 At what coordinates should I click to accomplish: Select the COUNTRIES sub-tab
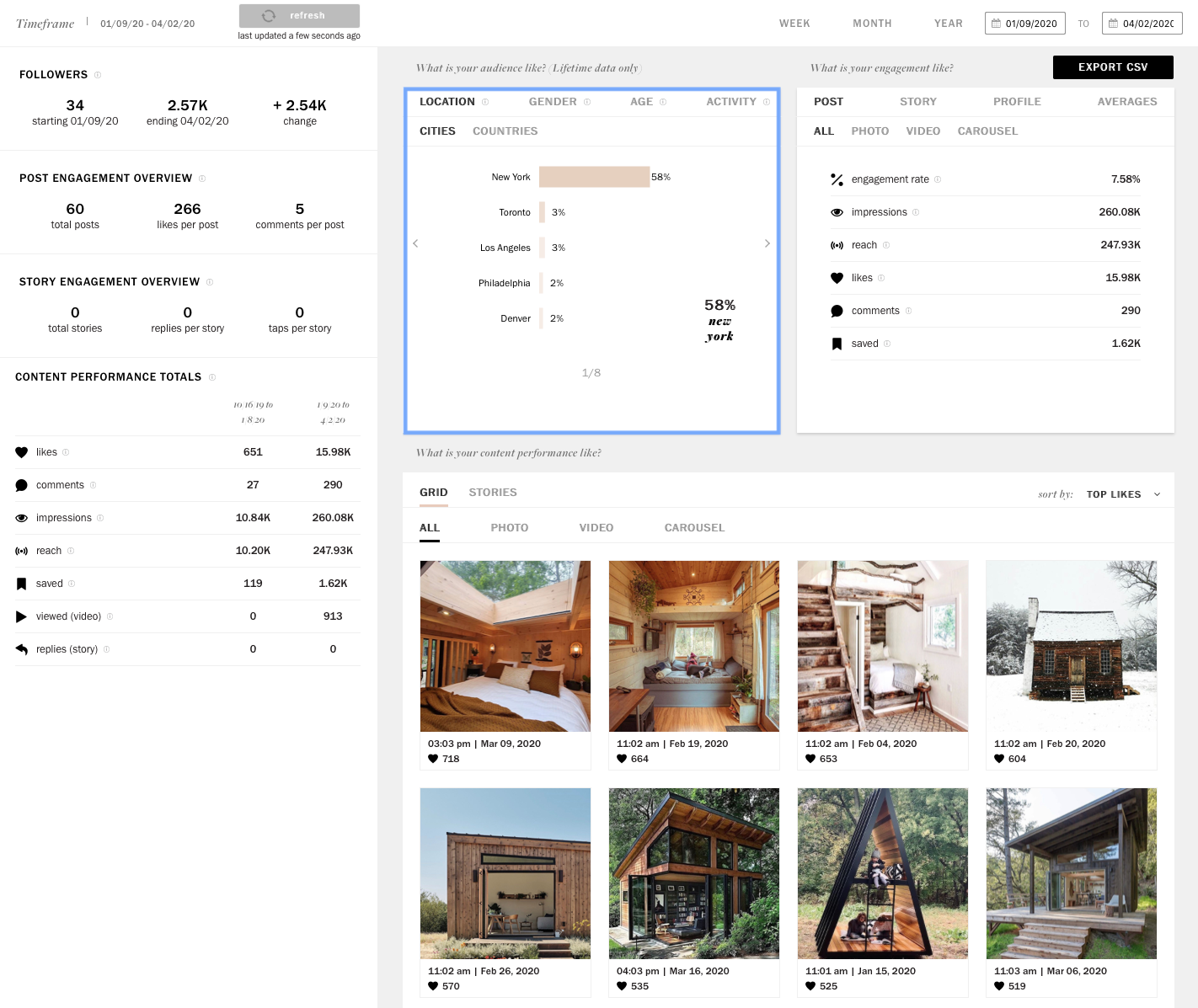pyautogui.click(x=505, y=131)
